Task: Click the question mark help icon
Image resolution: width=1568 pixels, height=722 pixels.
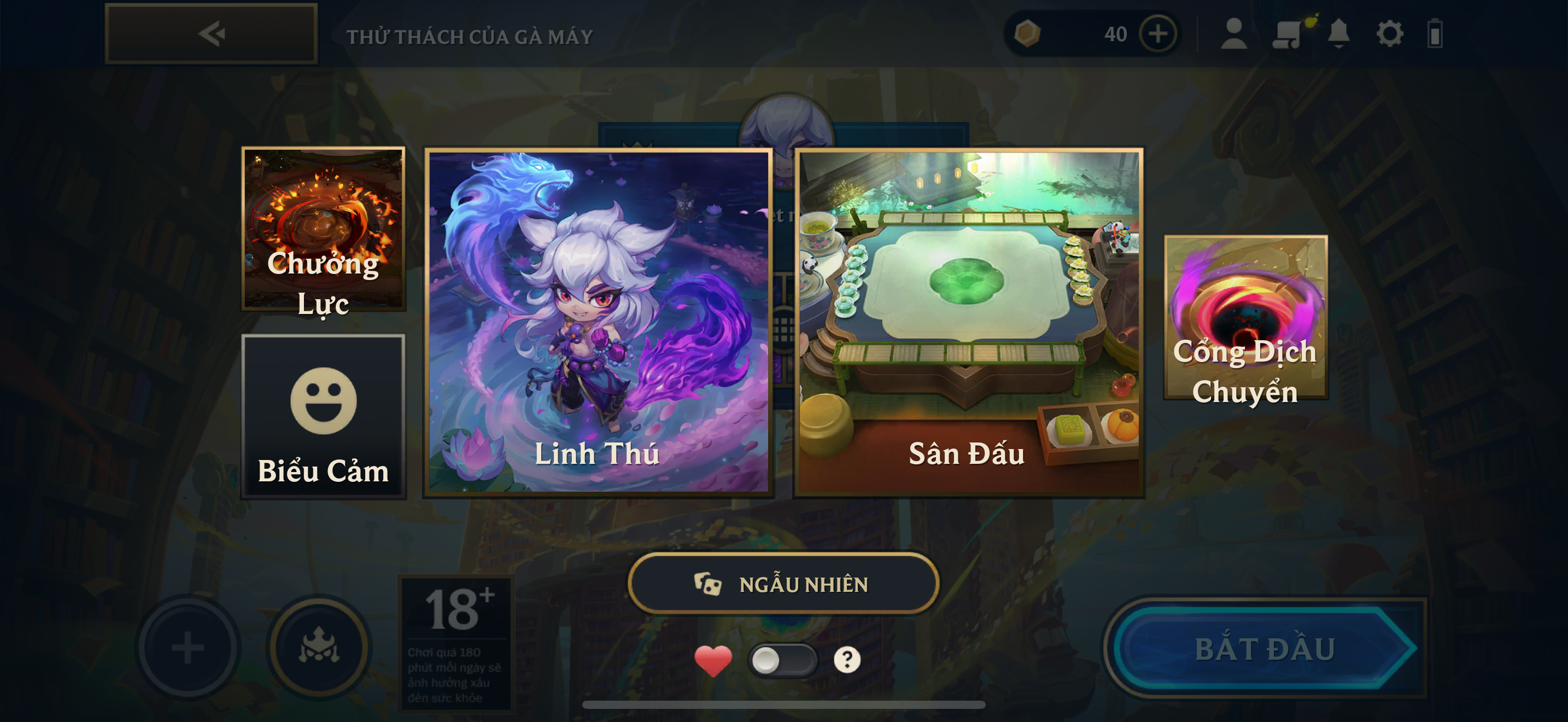Action: (x=847, y=659)
